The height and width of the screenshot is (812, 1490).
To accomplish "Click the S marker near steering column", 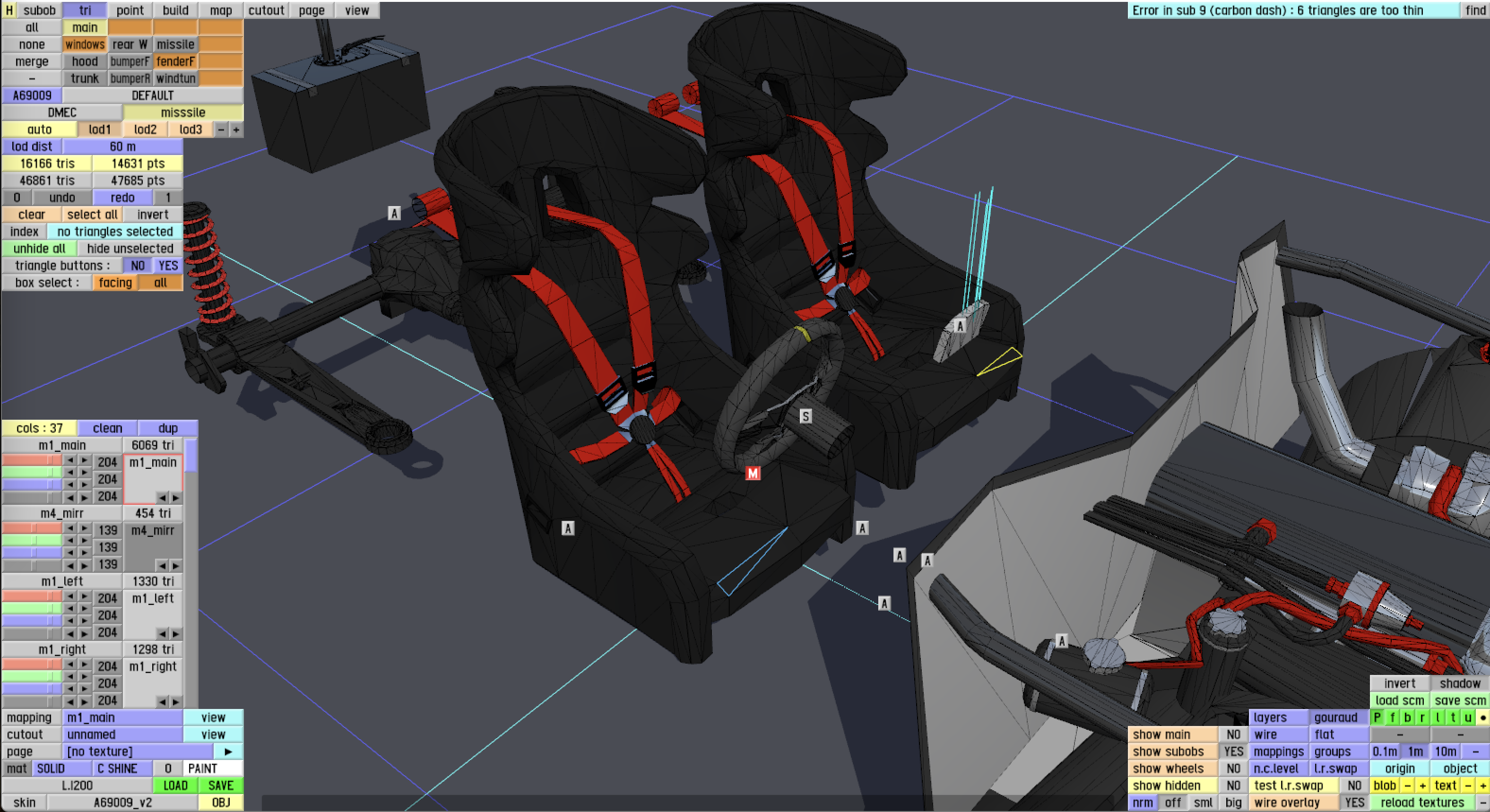I will tap(805, 416).
